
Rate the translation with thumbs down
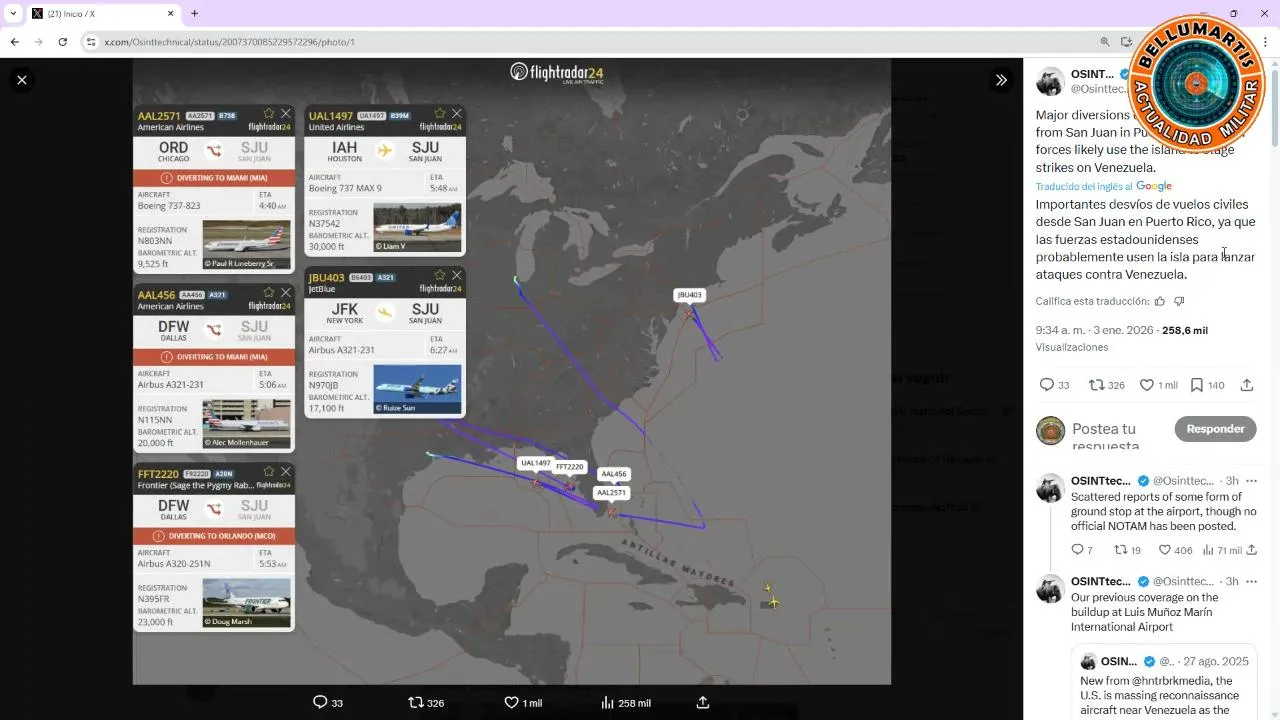1179,301
